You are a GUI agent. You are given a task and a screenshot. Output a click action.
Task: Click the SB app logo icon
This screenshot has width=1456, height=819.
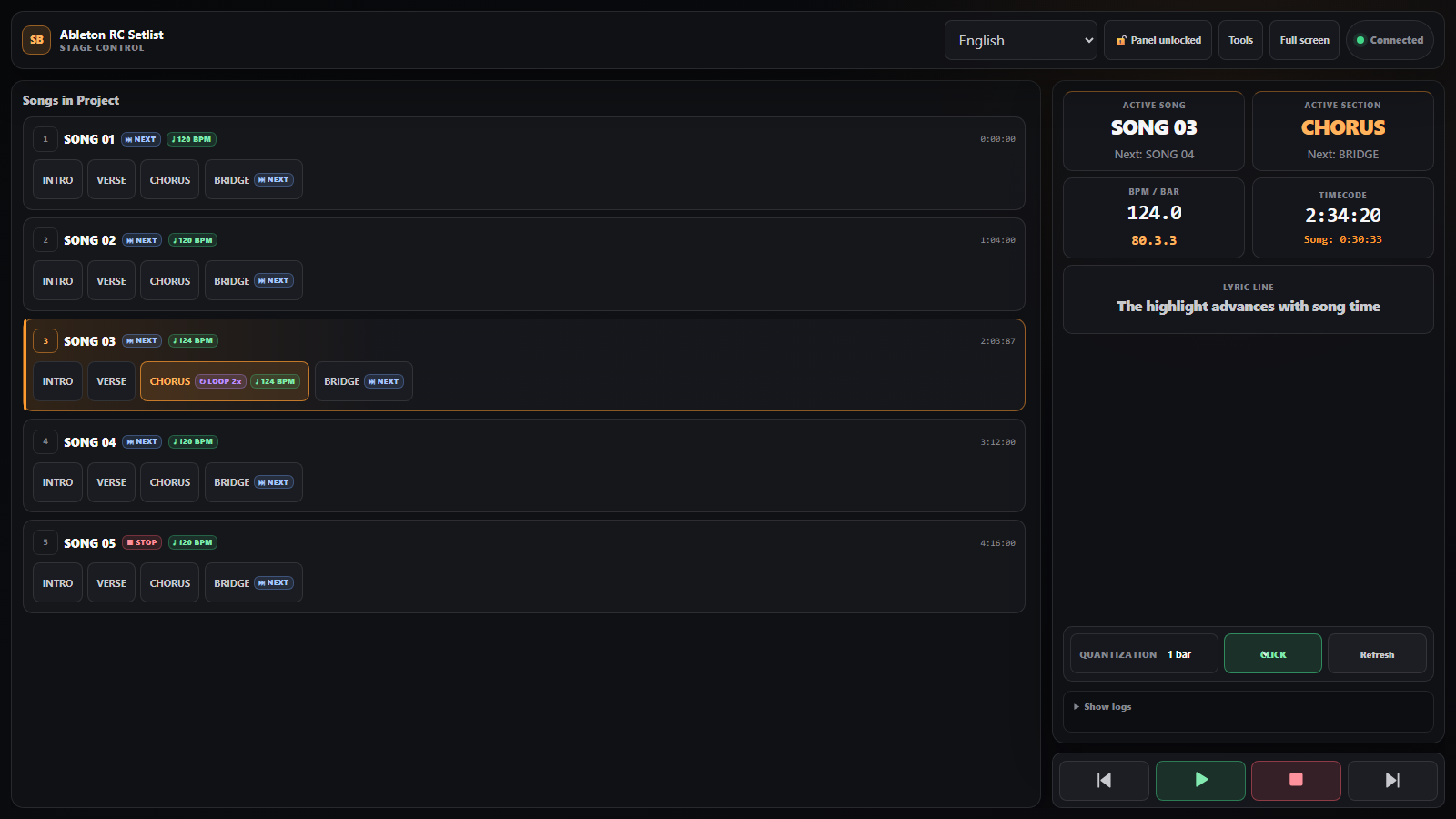tap(36, 40)
